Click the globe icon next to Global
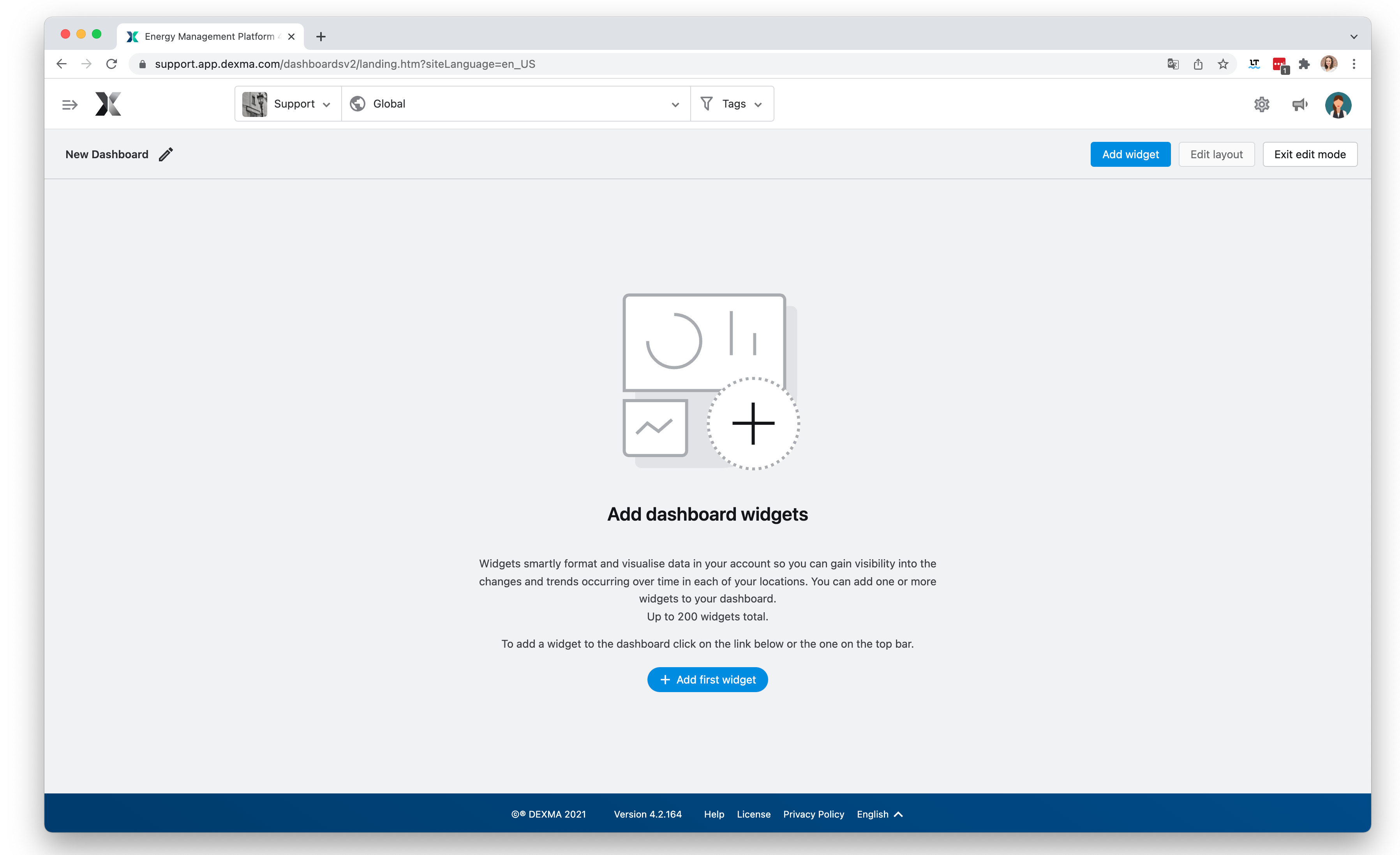 (358, 103)
